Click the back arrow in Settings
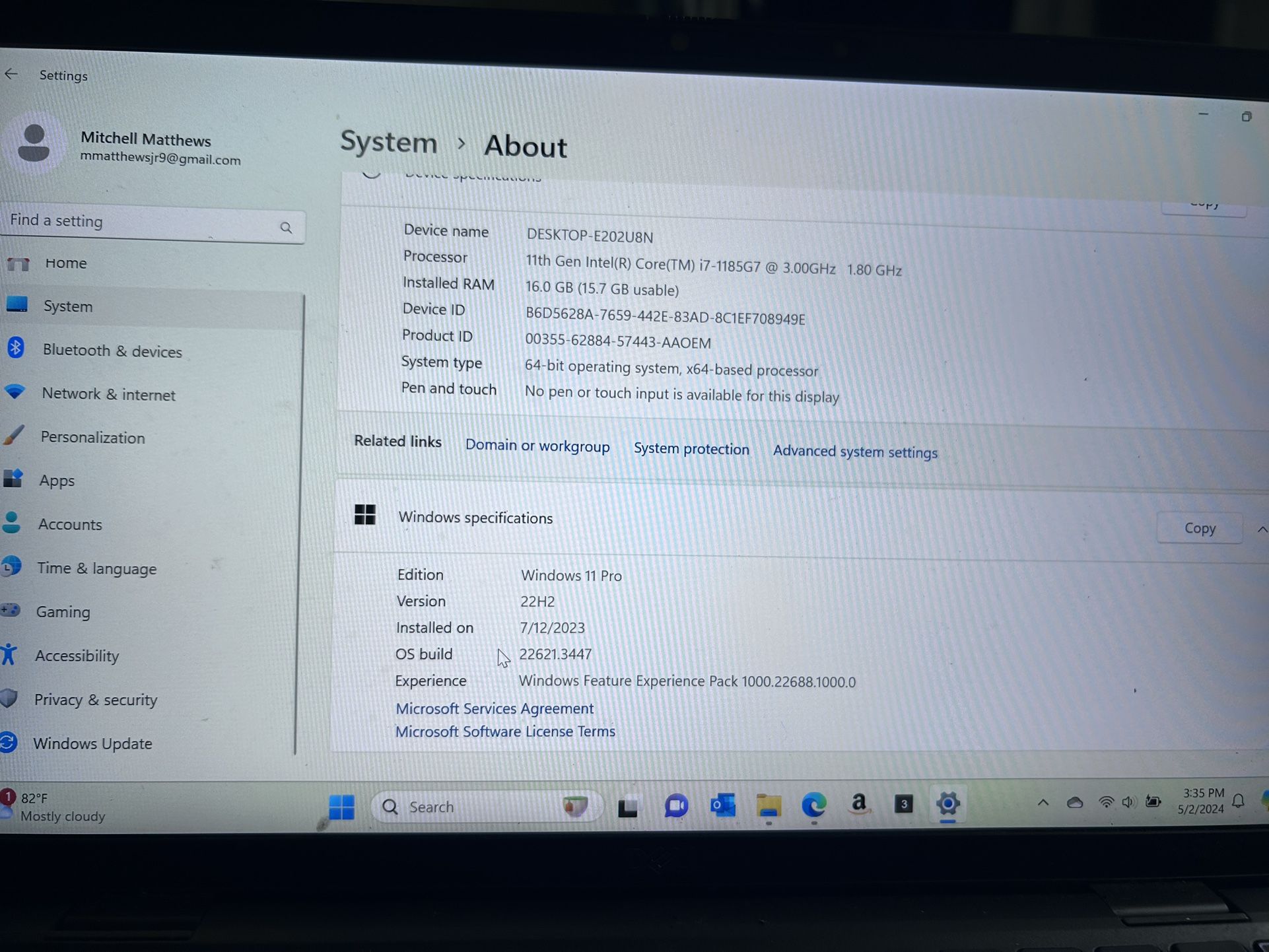 [x=11, y=74]
